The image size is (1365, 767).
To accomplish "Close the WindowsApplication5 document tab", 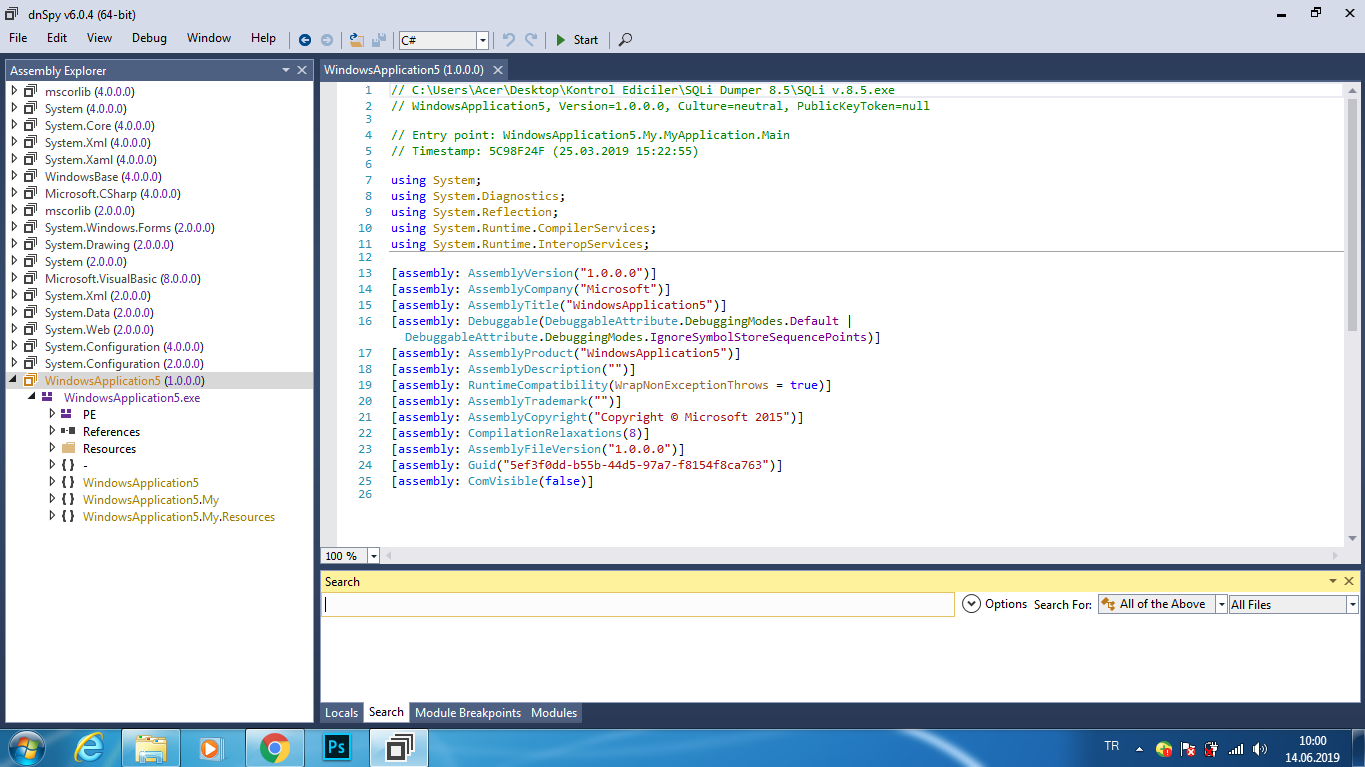I will (x=497, y=70).
